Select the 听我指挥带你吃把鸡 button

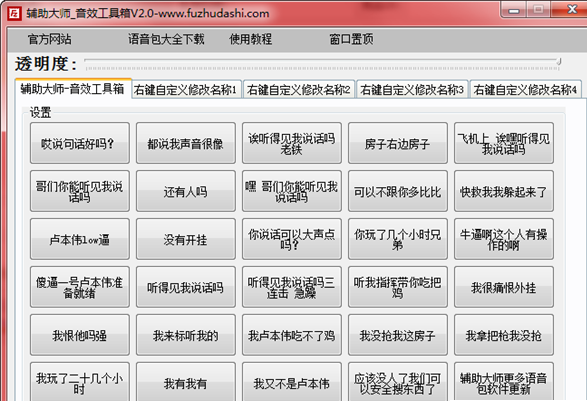coord(398,287)
